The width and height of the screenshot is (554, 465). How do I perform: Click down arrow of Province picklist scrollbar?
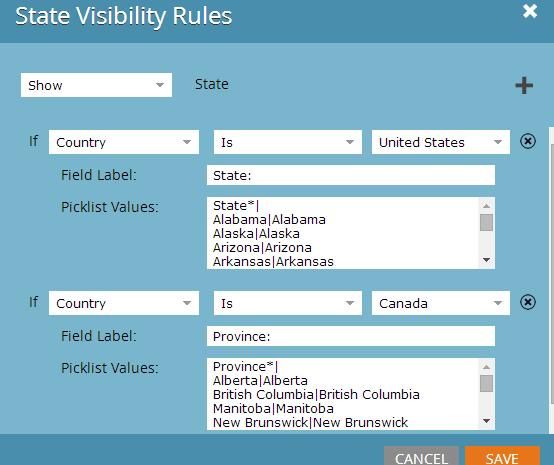pos(487,421)
